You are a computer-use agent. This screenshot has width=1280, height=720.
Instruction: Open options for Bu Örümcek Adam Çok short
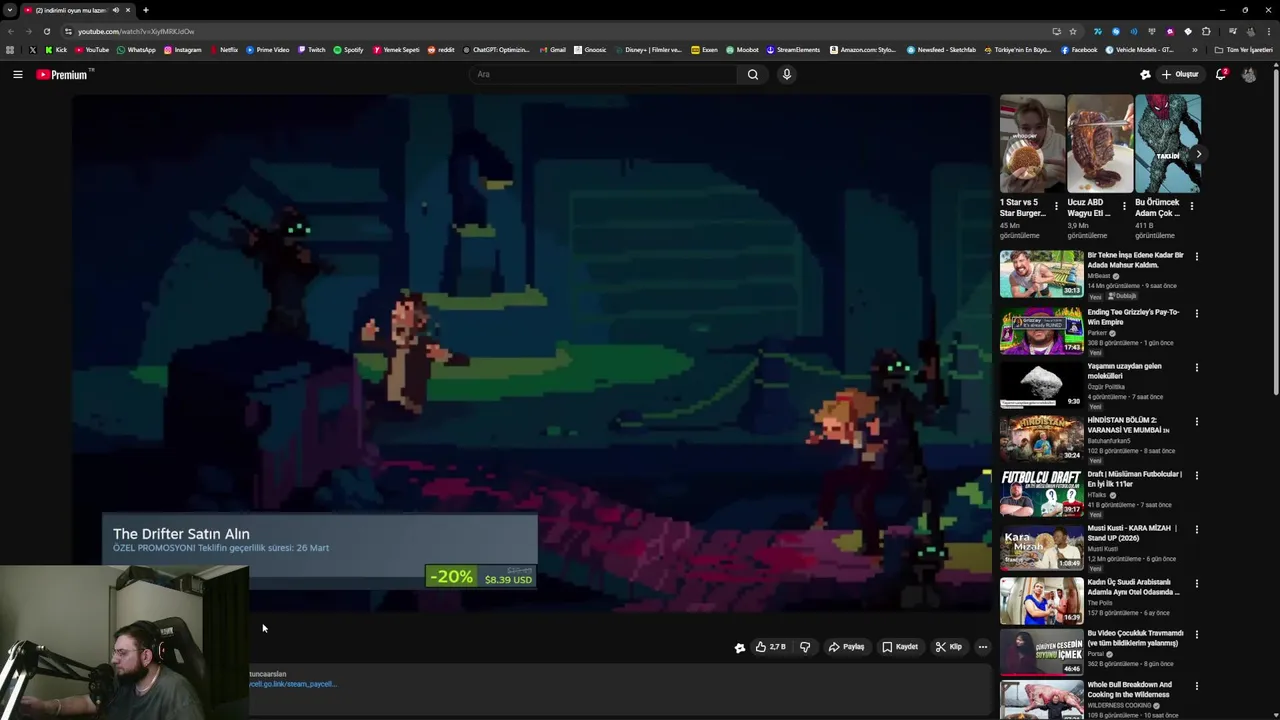coord(1191,206)
